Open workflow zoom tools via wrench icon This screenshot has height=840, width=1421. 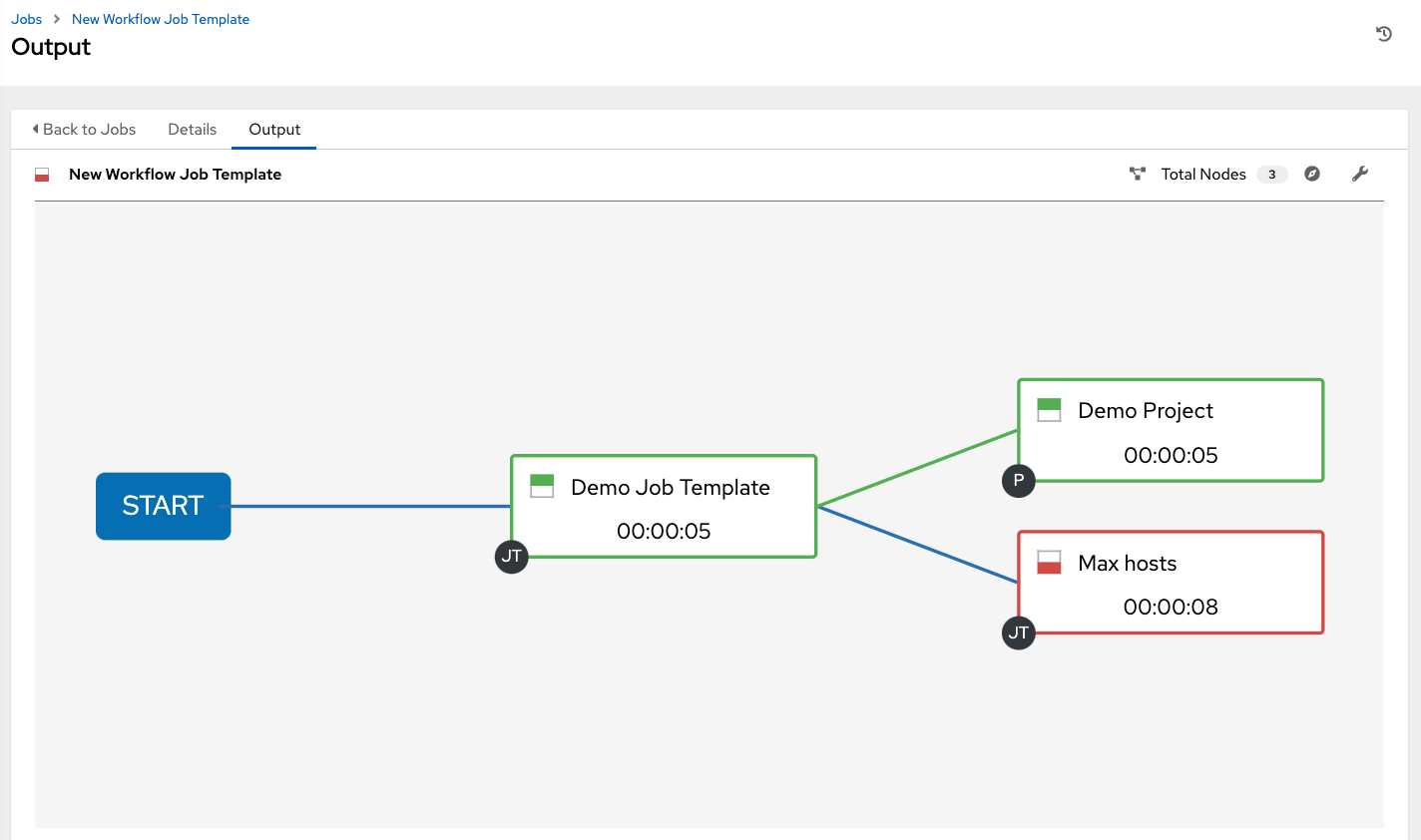click(x=1360, y=174)
